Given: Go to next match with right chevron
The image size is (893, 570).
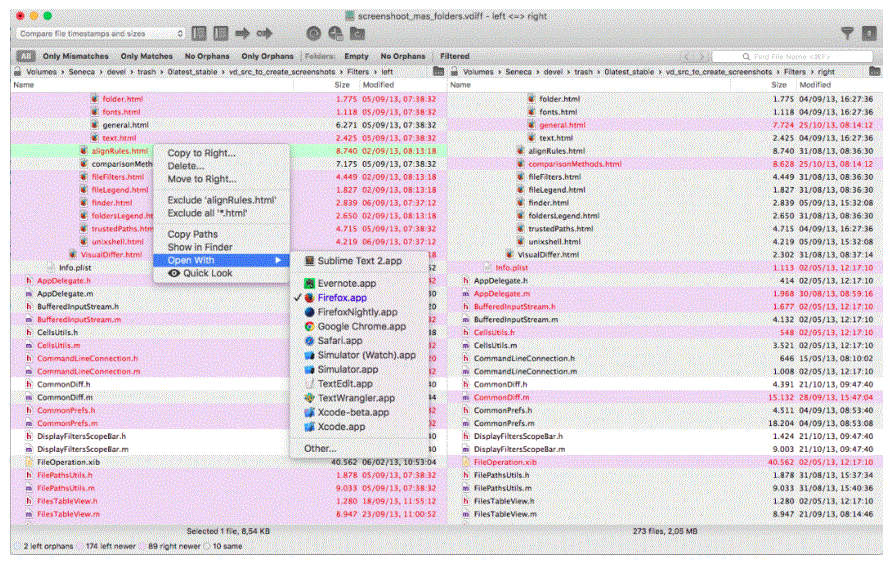Looking at the screenshot, I should tap(702, 56).
